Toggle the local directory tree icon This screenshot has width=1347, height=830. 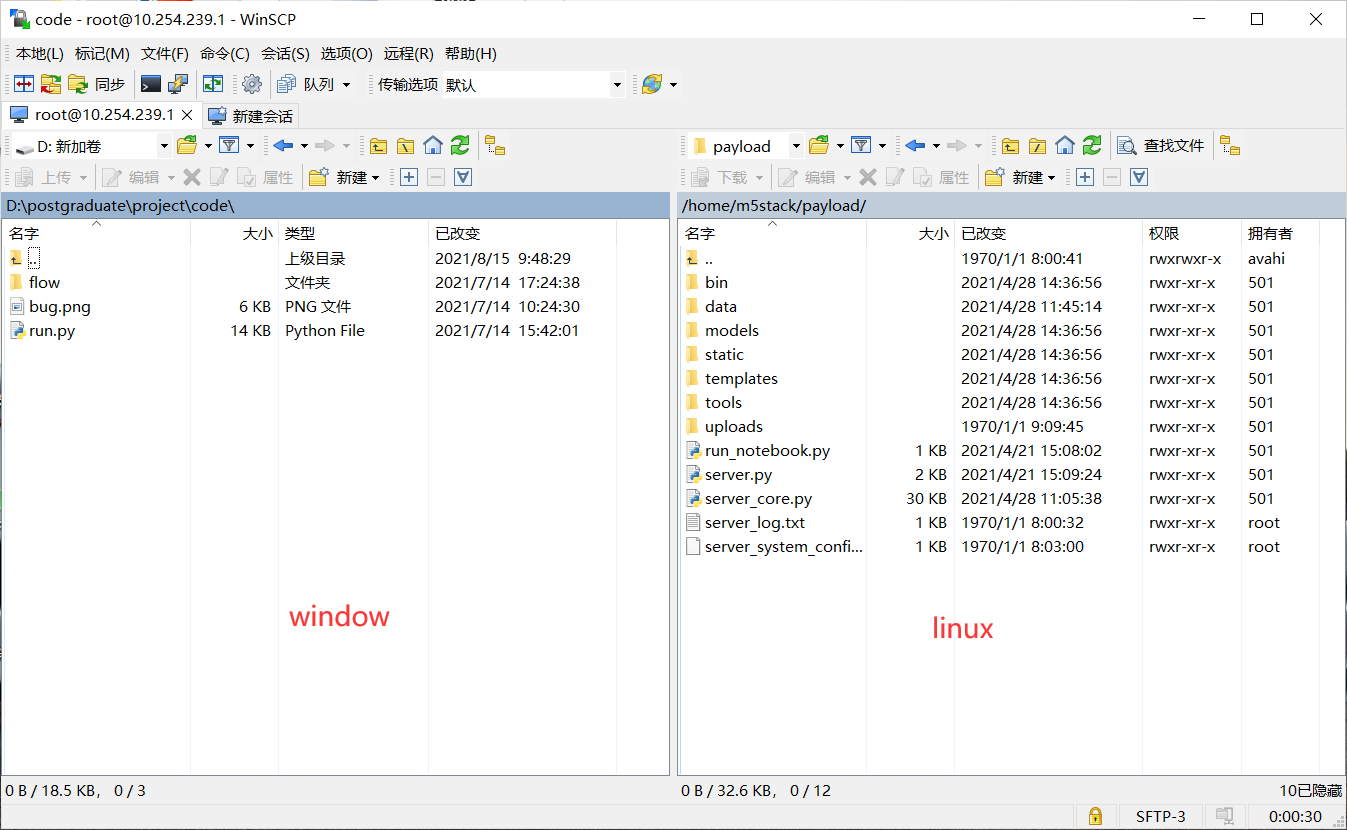click(x=495, y=146)
